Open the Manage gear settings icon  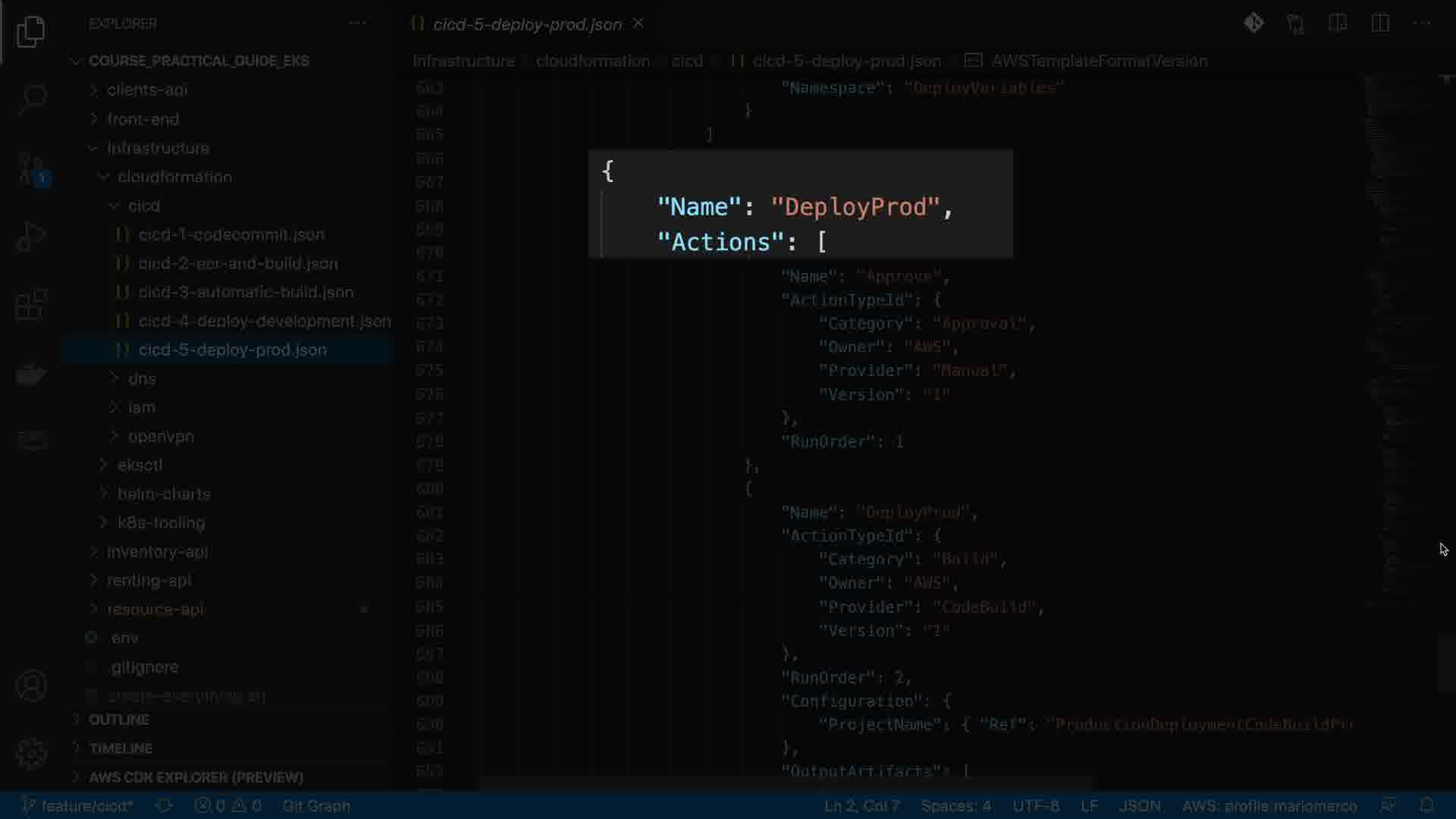point(31,754)
